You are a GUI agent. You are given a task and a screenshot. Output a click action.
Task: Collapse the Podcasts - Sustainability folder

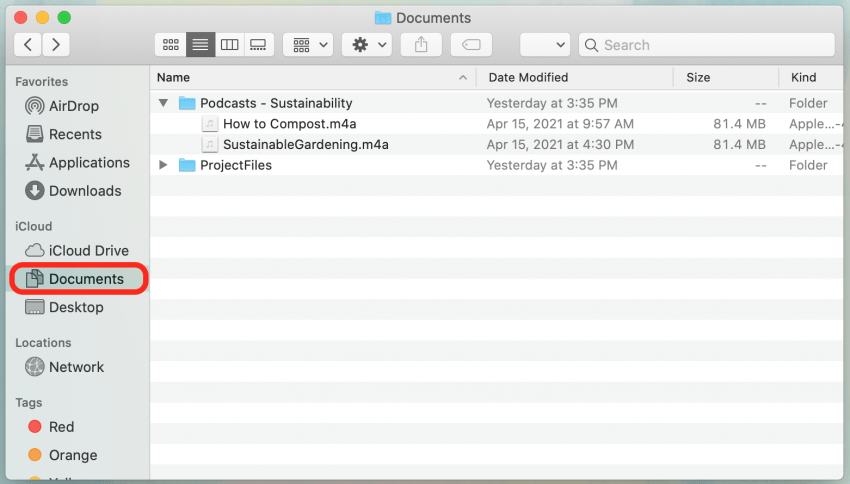point(163,103)
